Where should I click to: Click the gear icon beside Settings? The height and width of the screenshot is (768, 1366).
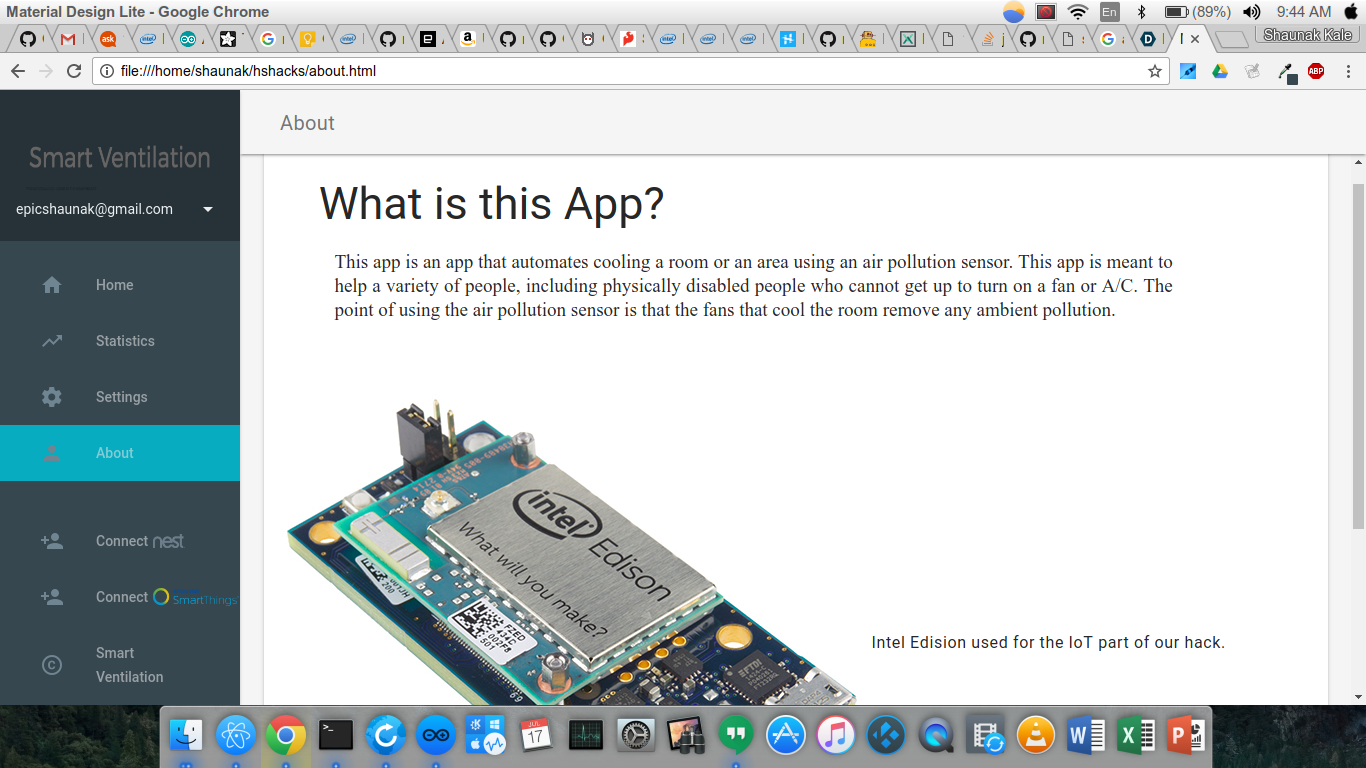pyautogui.click(x=52, y=397)
